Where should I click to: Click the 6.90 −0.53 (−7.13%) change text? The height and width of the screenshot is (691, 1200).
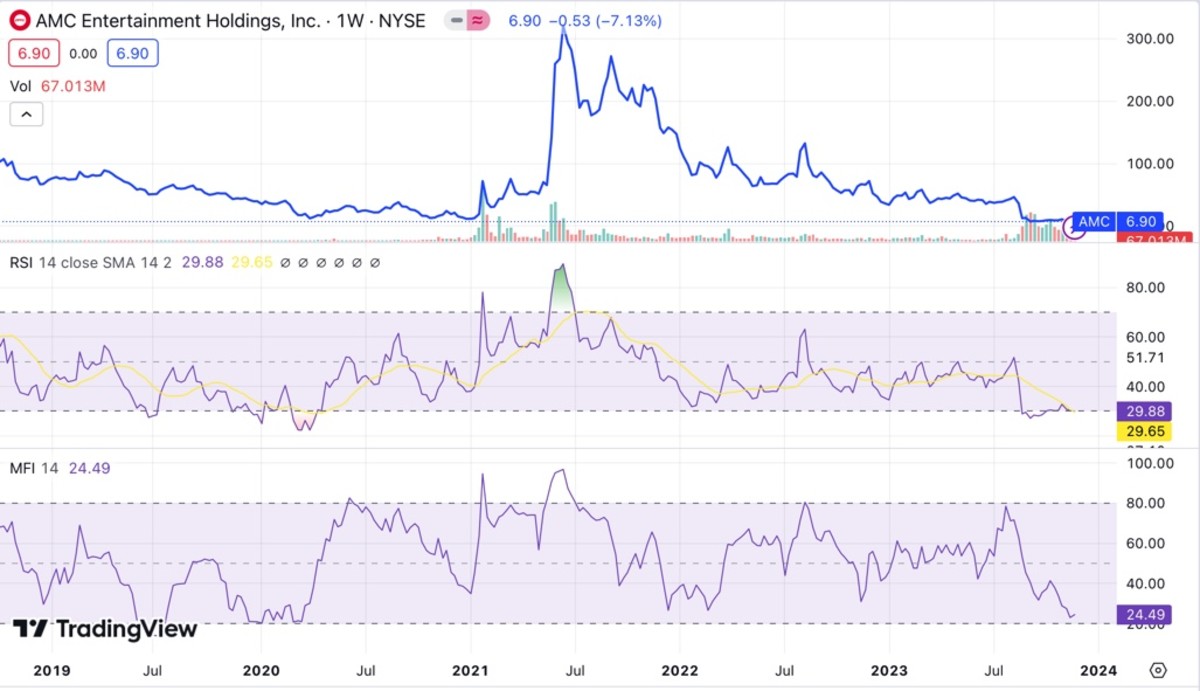[585, 21]
